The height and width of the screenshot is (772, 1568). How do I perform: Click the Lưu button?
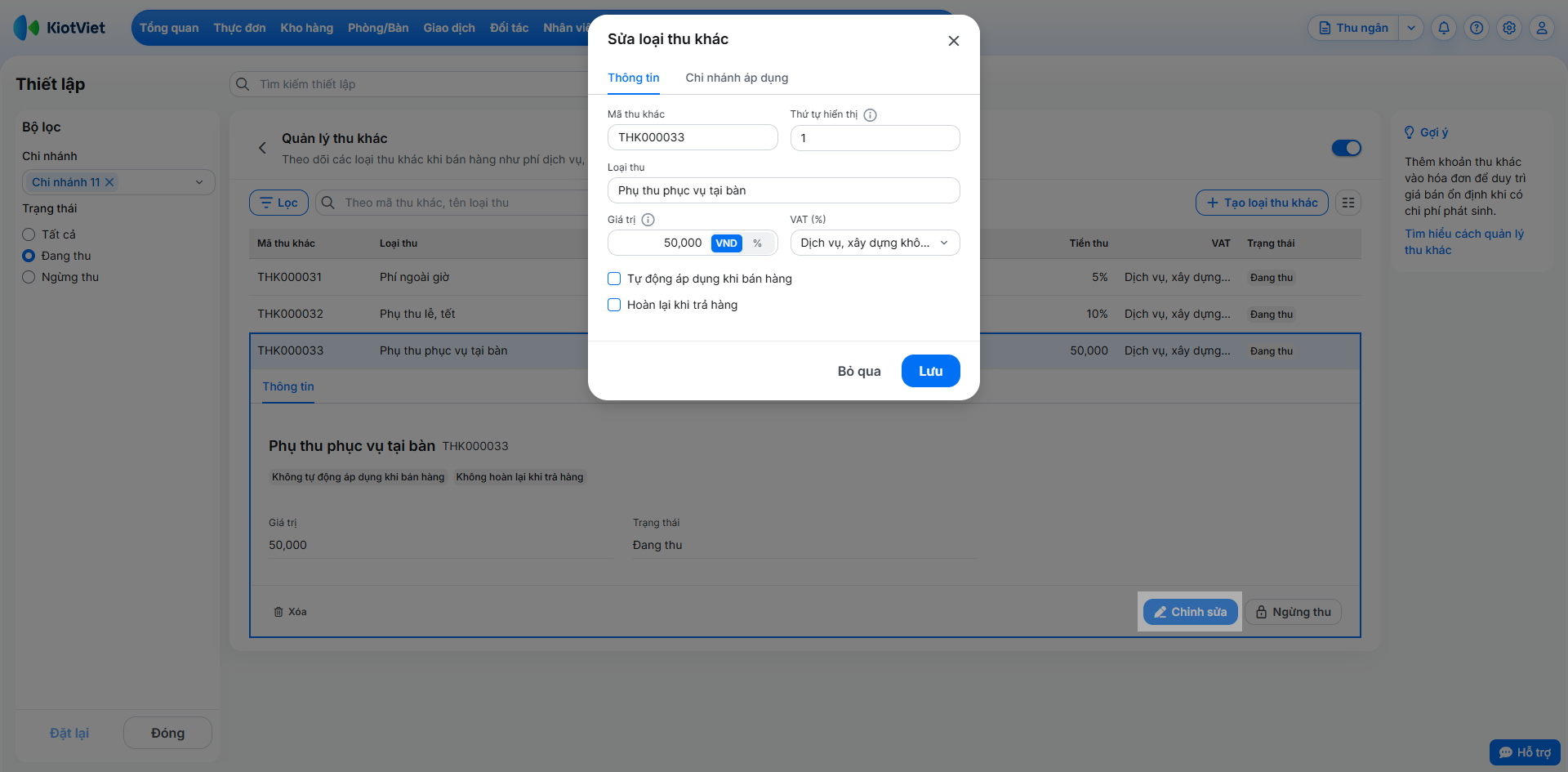pyautogui.click(x=930, y=371)
